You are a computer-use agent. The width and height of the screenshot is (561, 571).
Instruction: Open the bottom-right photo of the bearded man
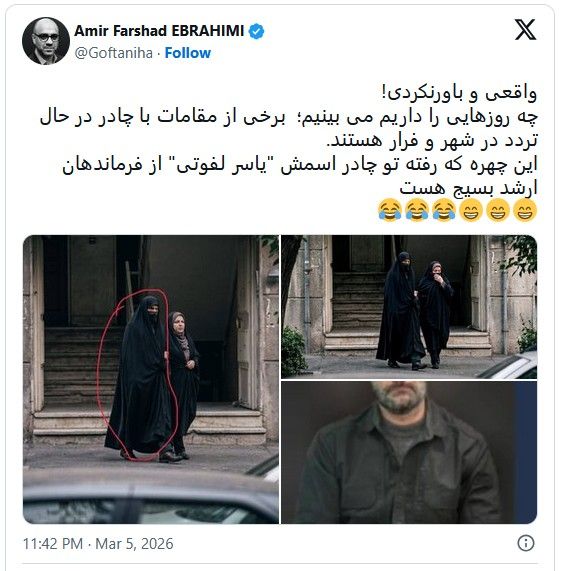click(x=409, y=452)
